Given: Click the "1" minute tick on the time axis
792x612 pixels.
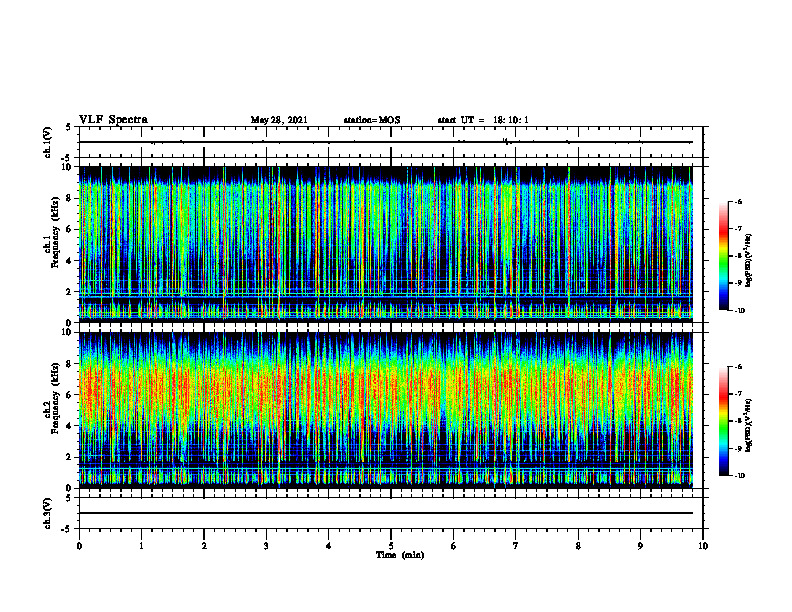Looking at the screenshot, I should click(141, 546).
